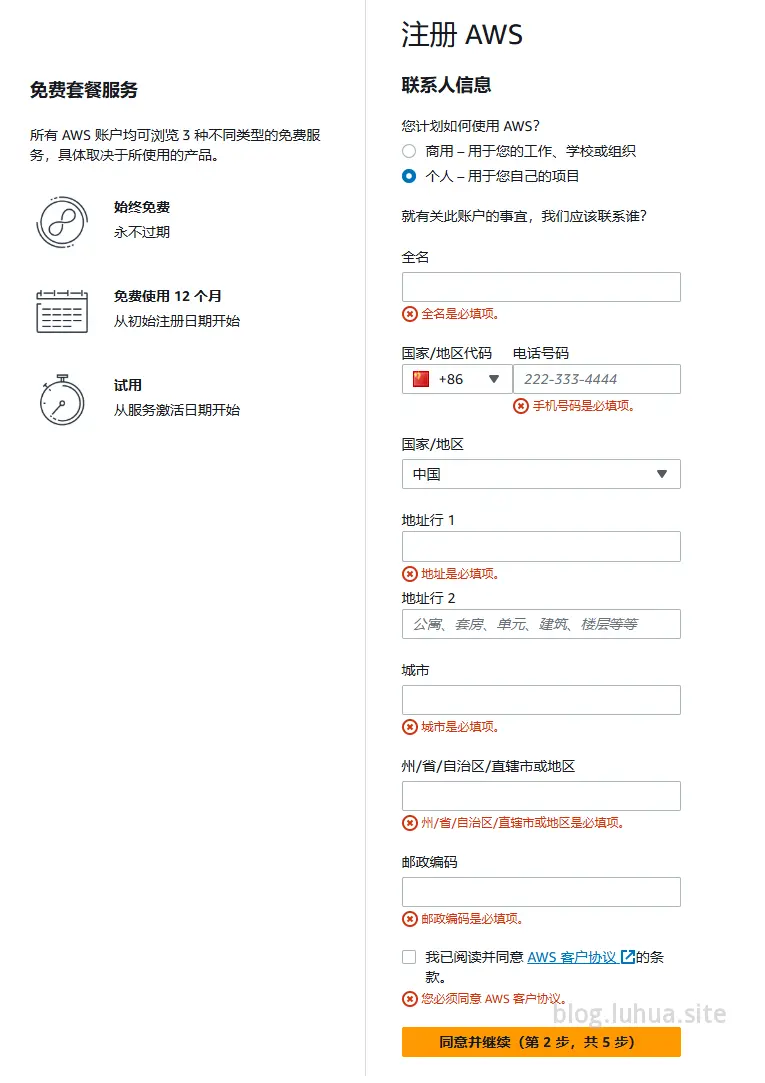
Task: Click the calendar icon for 免费使用 12 个月
Action: point(62,312)
